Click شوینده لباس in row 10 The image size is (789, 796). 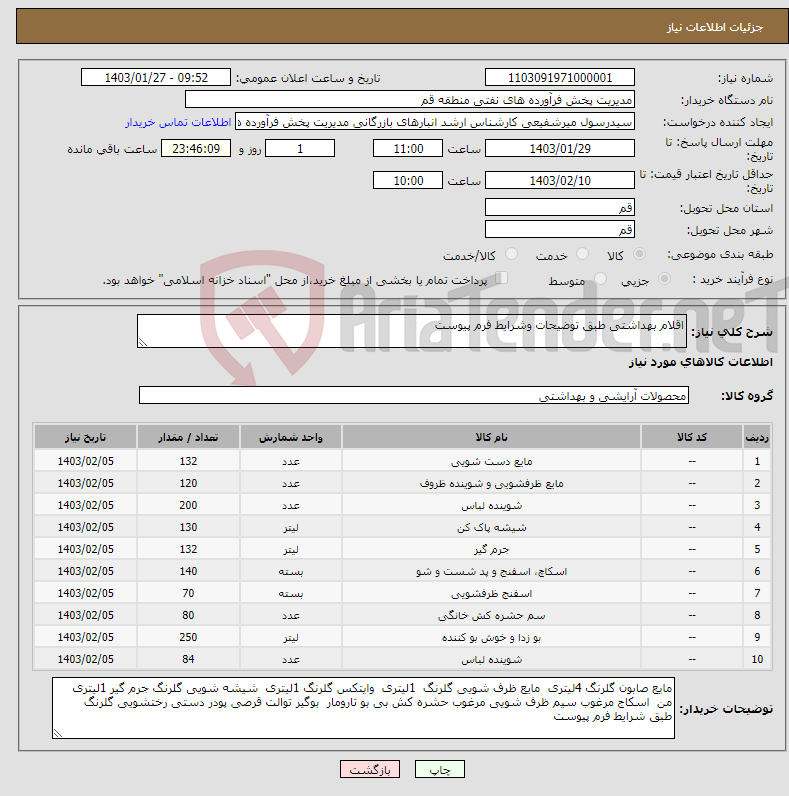coord(491,659)
